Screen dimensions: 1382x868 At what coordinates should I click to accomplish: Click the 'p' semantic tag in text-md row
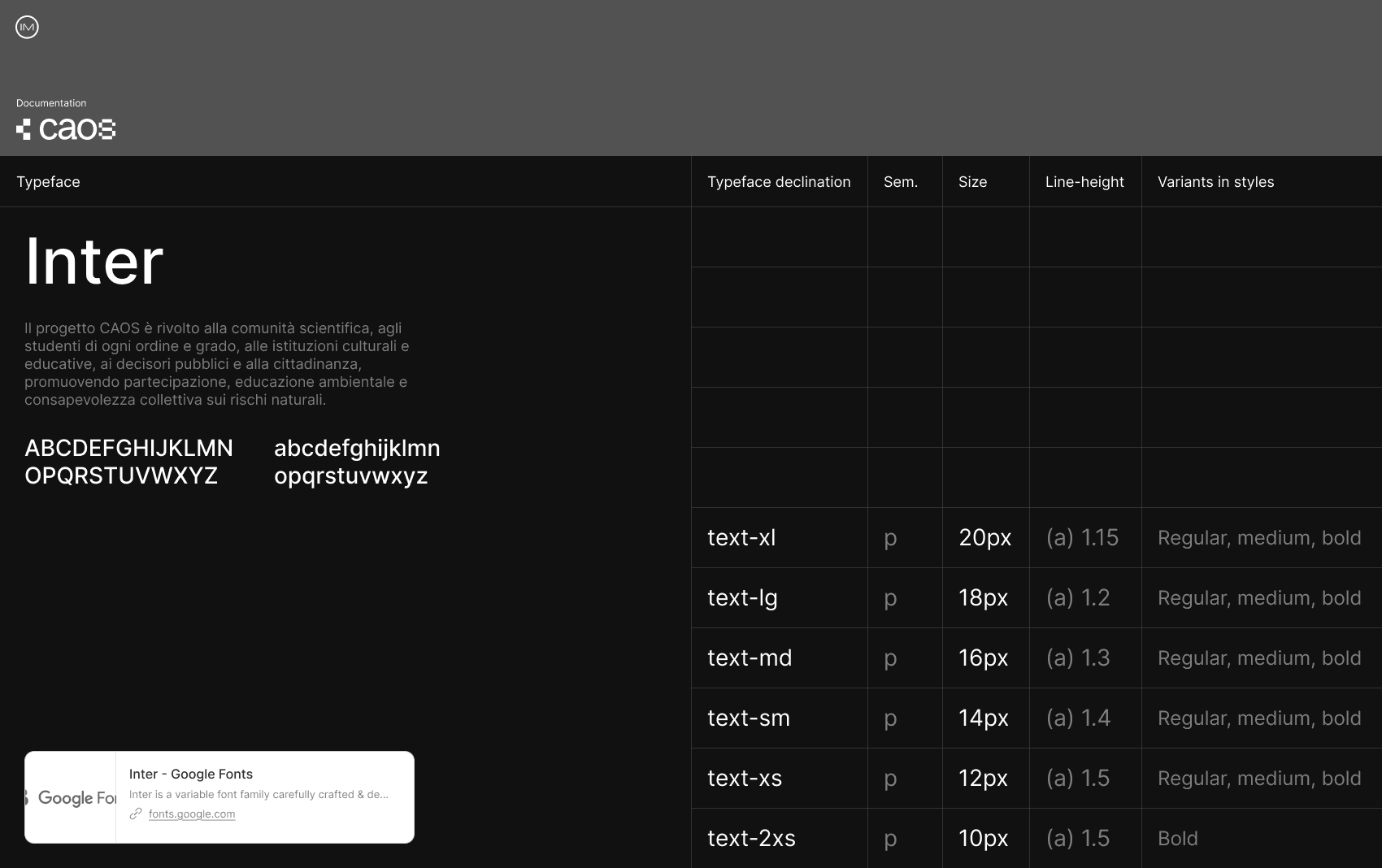[x=890, y=660]
